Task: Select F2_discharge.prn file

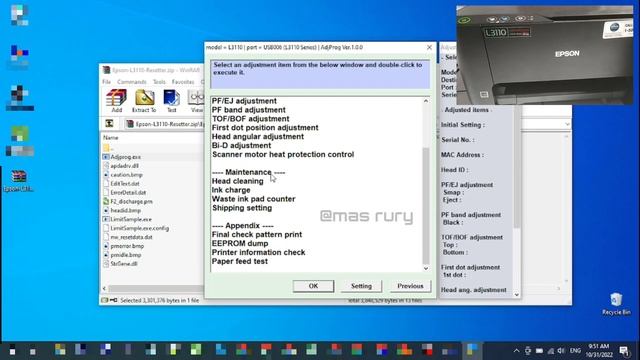Action: point(131,202)
